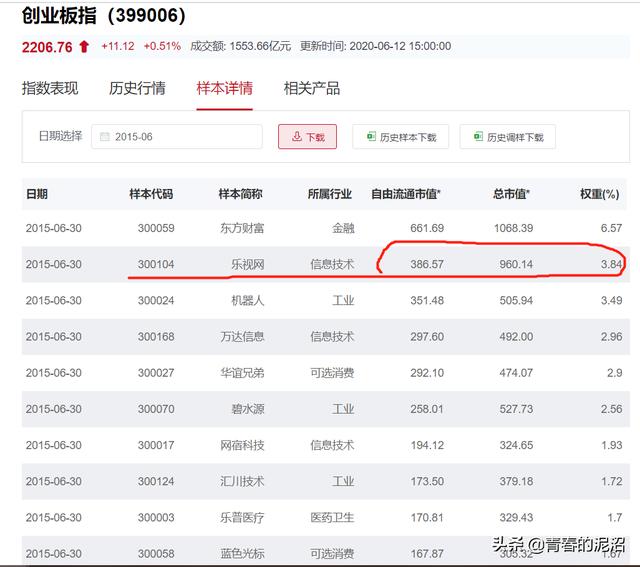Switch to the 历史行情 tab

[x=137, y=88]
